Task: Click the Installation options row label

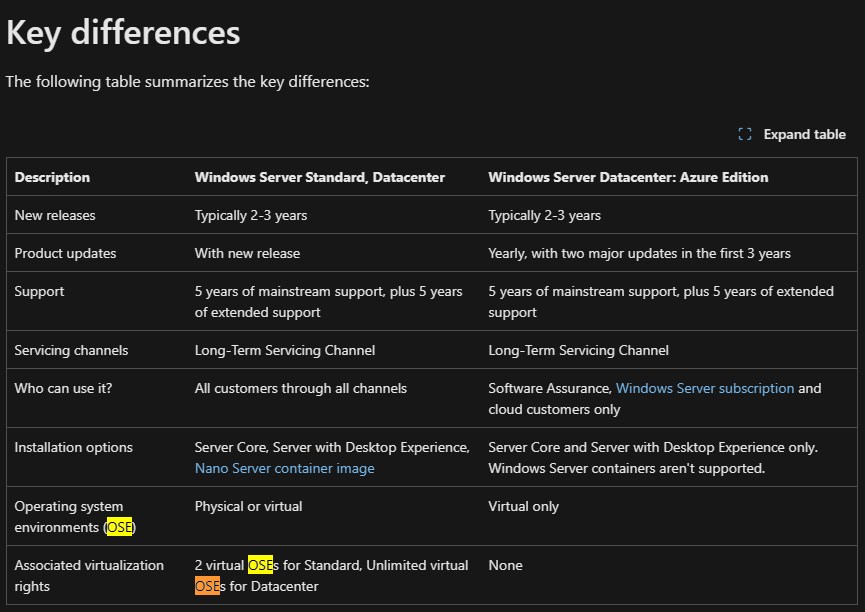Action: (73, 447)
